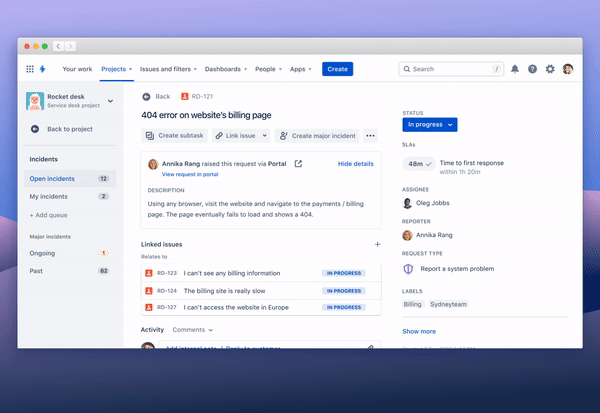Click the browser back arrow

coord(59,46)
